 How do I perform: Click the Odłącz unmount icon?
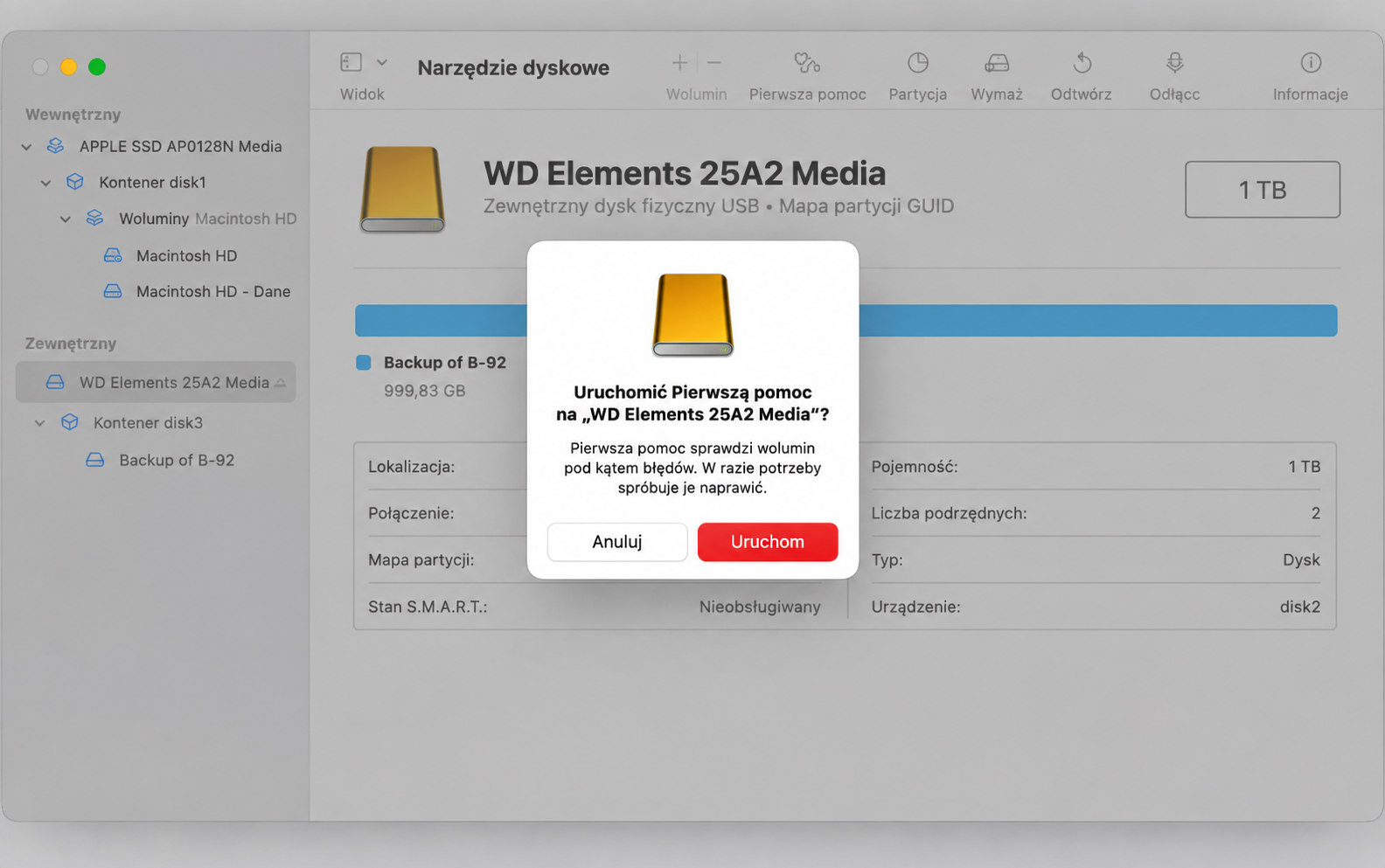click(x=1174, y=63)
